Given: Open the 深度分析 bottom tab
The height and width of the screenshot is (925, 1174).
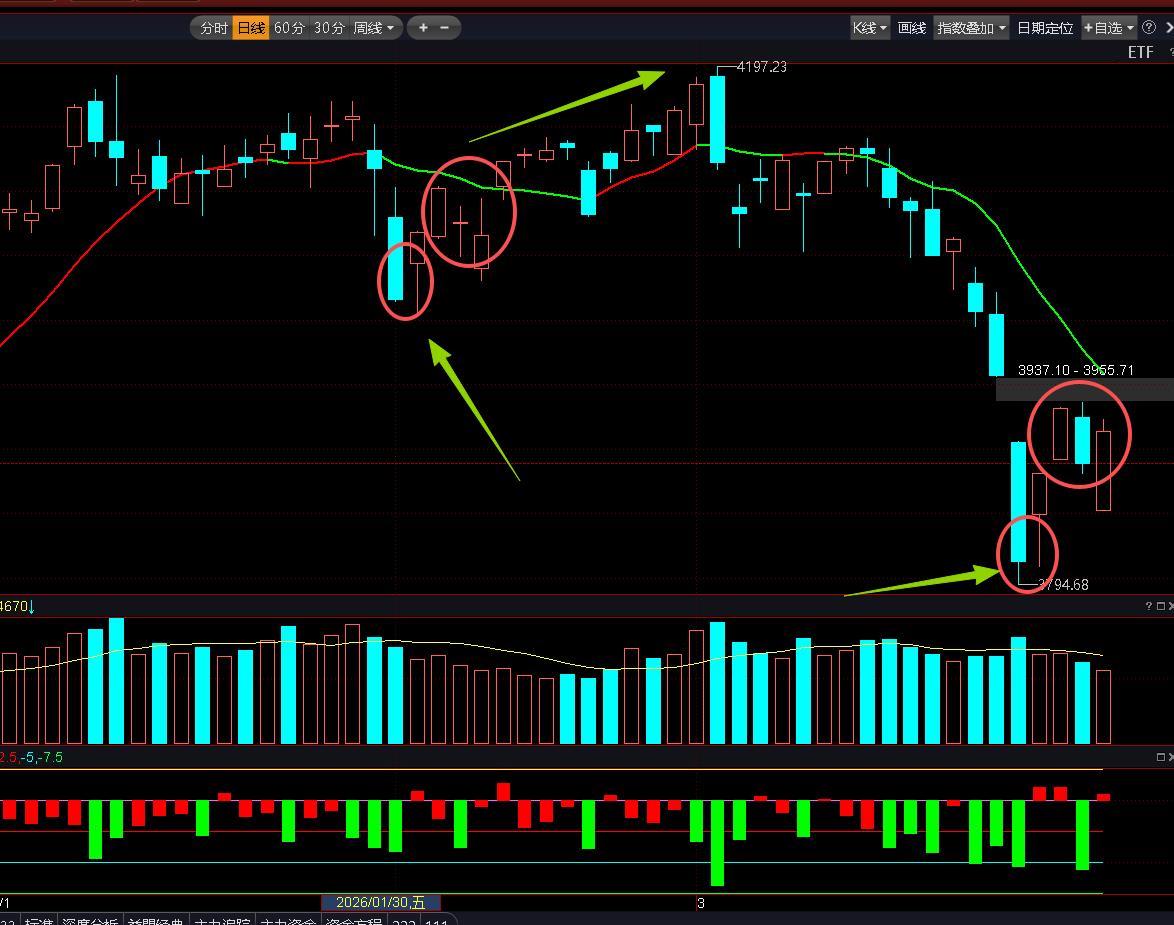Looking at the screenshot, I should point(88,920).
